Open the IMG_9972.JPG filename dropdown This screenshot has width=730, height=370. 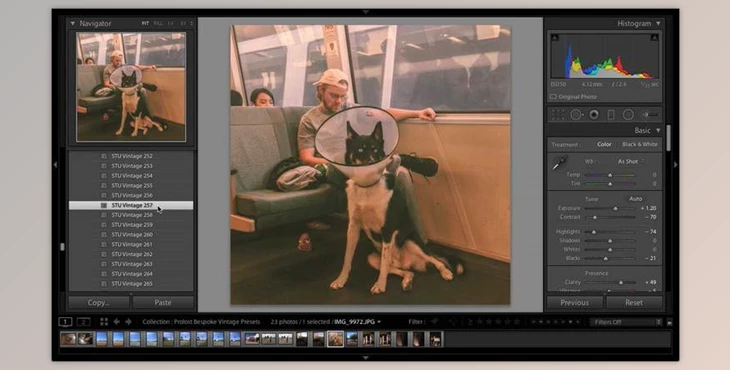tap(358, 322)
